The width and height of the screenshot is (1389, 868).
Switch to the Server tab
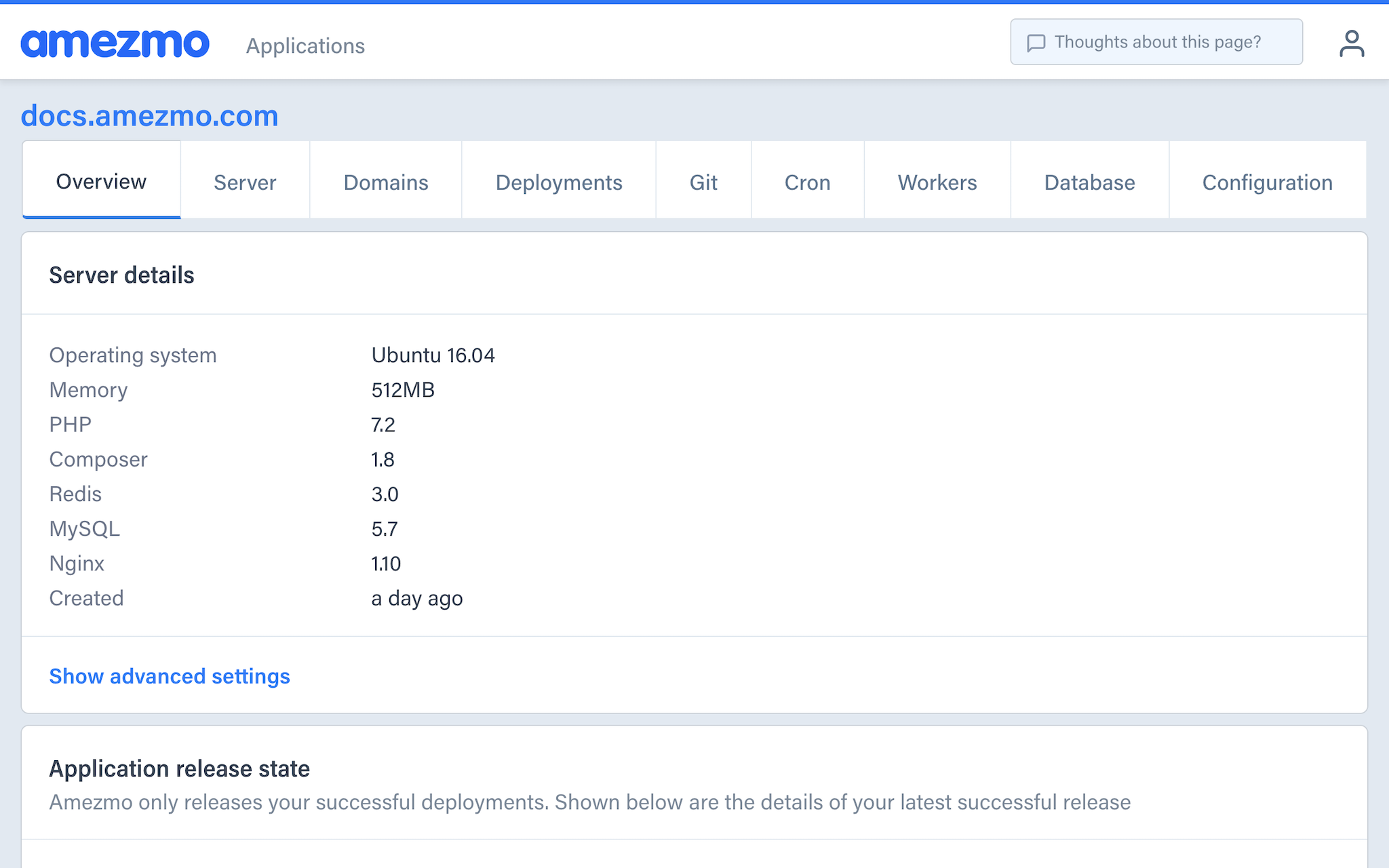(245, 182)
